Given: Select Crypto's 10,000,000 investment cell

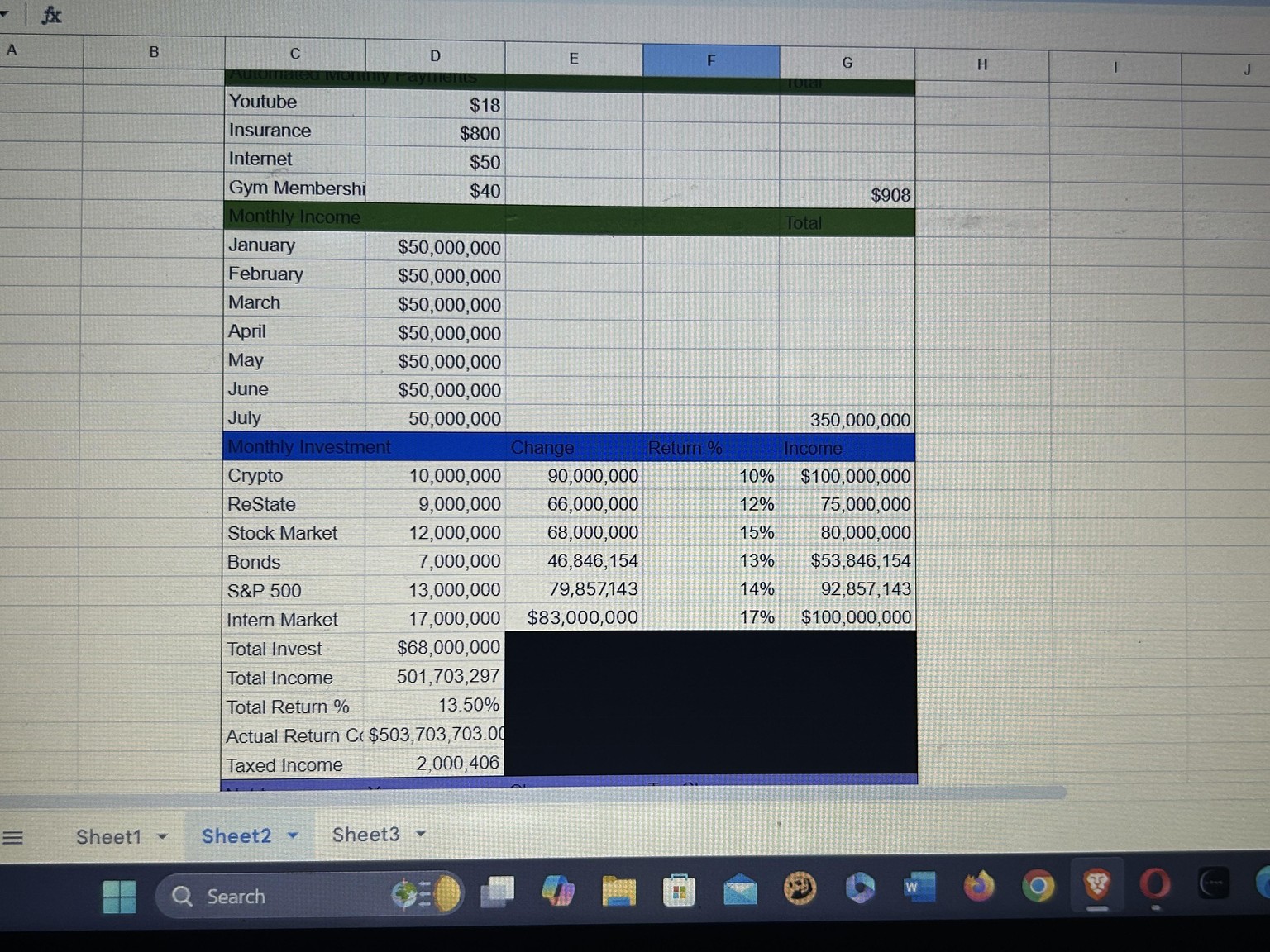Looking at the screenshot, I should point(436,476).
